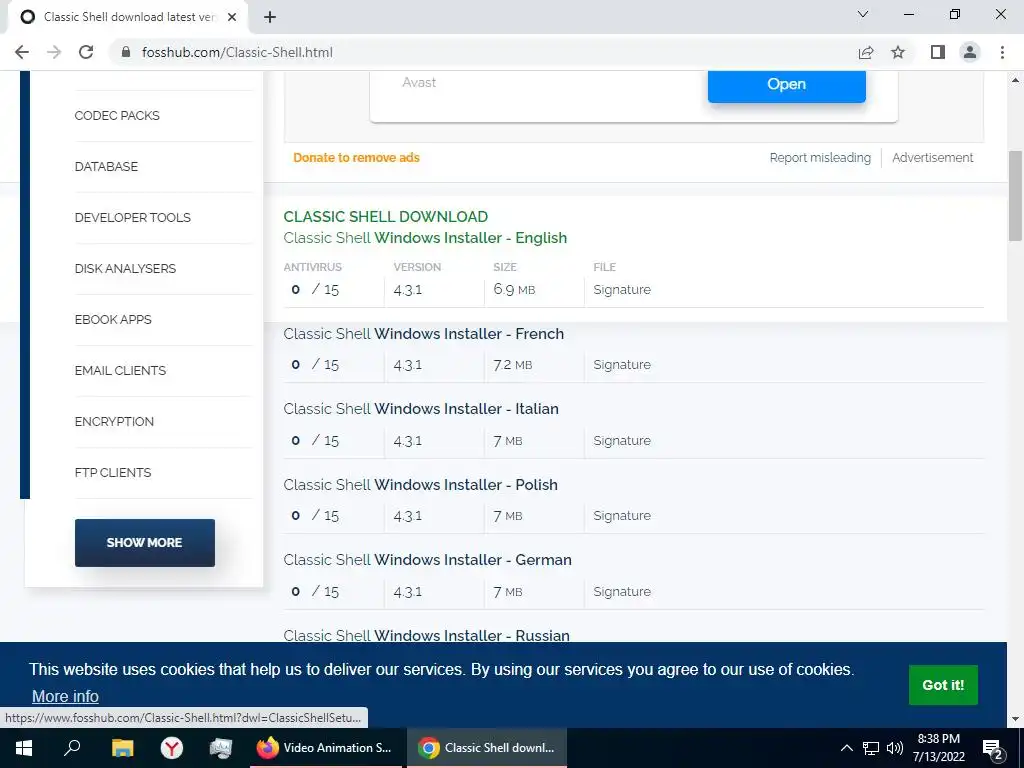Click the page vertical scrollbar thumb
The width and height of the screenshot is (1024, 768).
click(x=1015, y=196)
